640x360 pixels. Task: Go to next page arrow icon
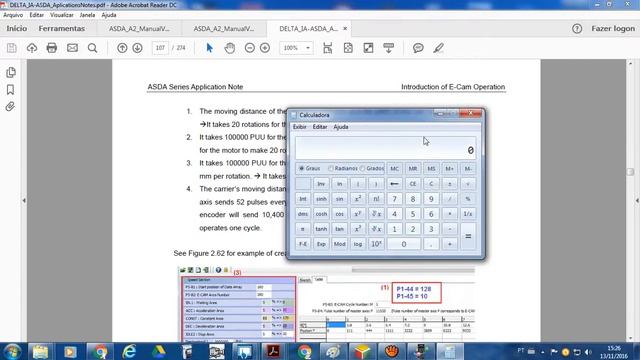coord(138,48)
